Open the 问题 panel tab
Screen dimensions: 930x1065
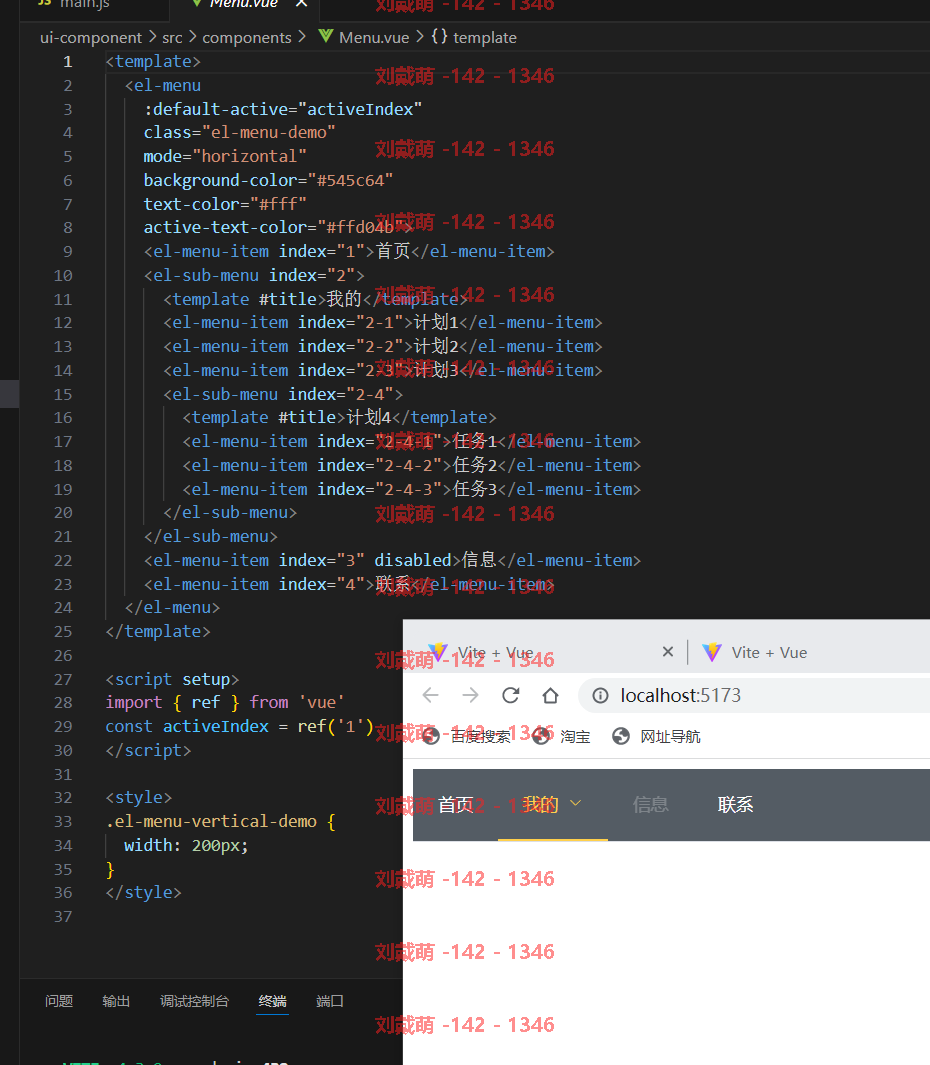[x=59, y=1001]
